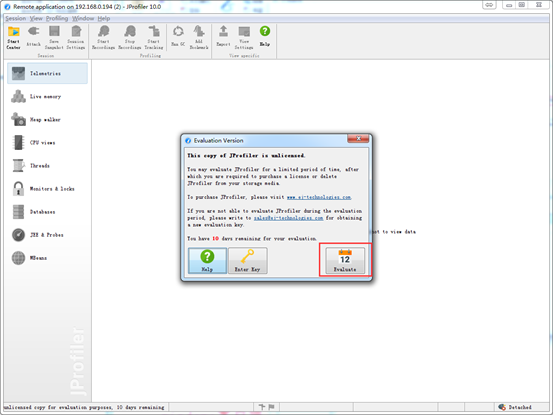Click Add Bookmark in the toolbar

199,37
